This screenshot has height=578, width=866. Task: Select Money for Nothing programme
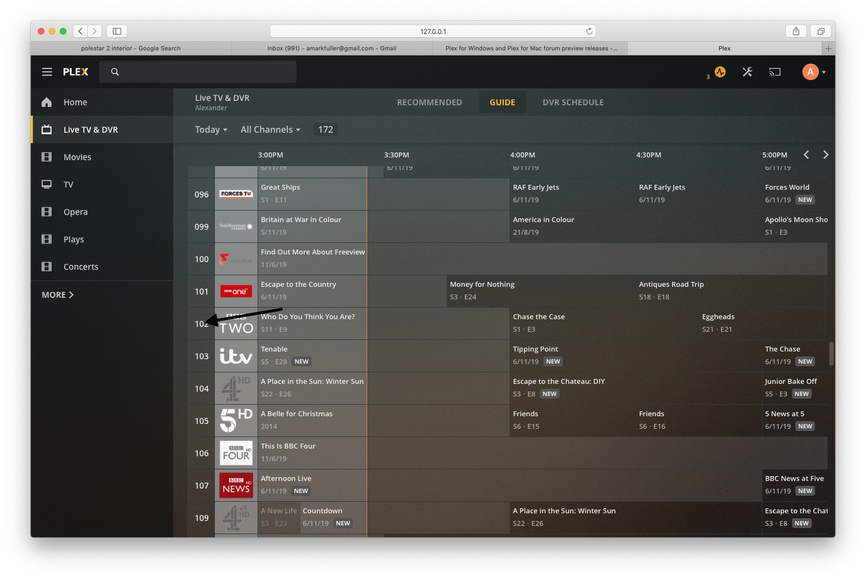coord(541,291)
